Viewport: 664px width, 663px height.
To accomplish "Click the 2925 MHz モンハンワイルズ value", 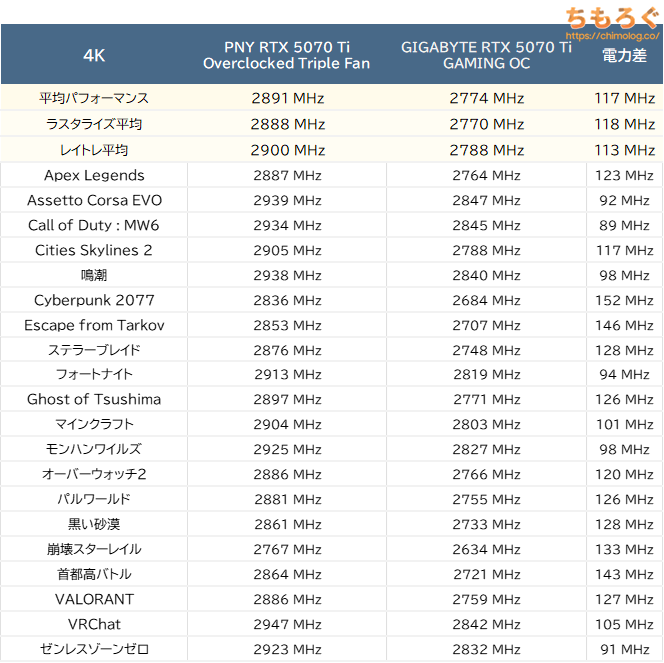I will coord(288,449).
